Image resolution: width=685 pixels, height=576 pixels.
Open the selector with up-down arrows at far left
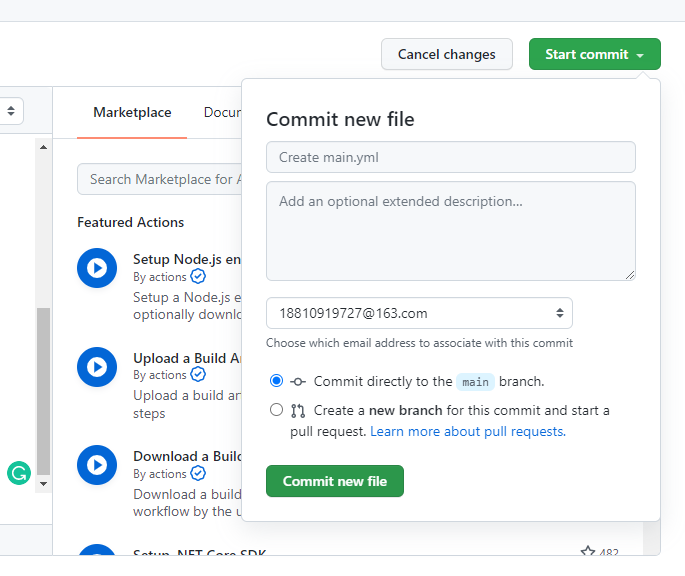tap(11, 111)
